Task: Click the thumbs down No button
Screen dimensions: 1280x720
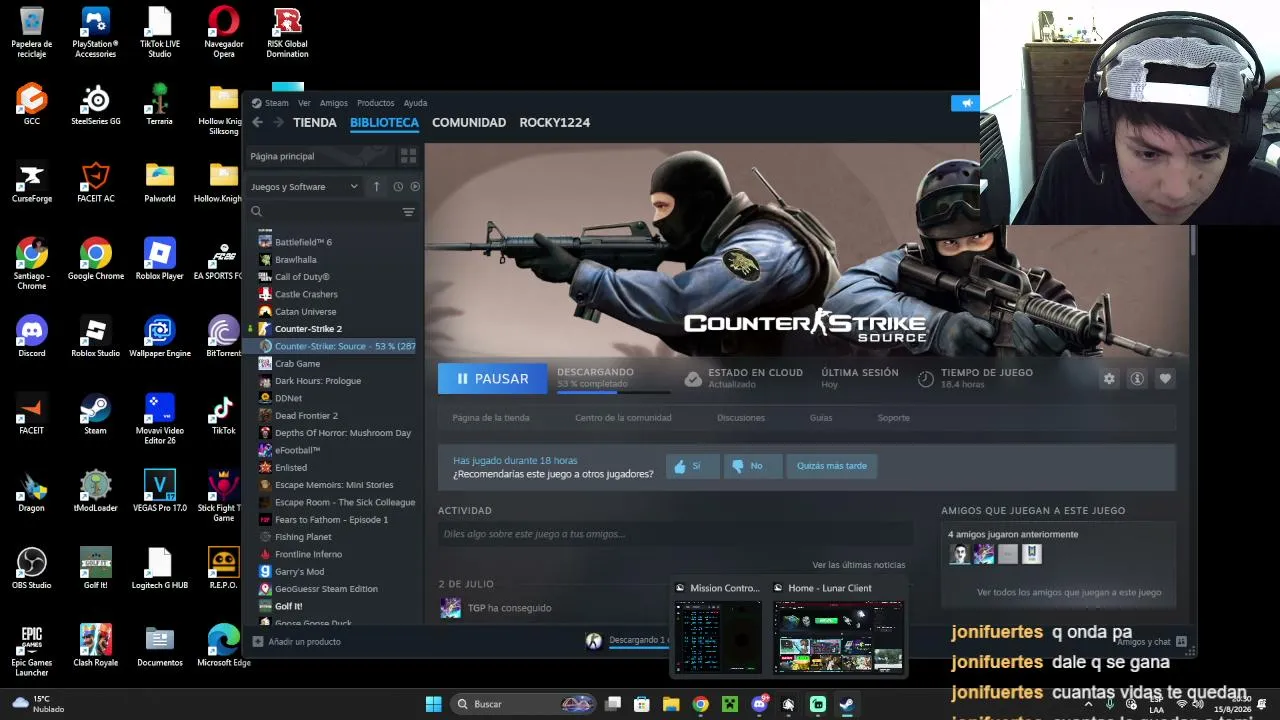Action: tap(752, 466)
